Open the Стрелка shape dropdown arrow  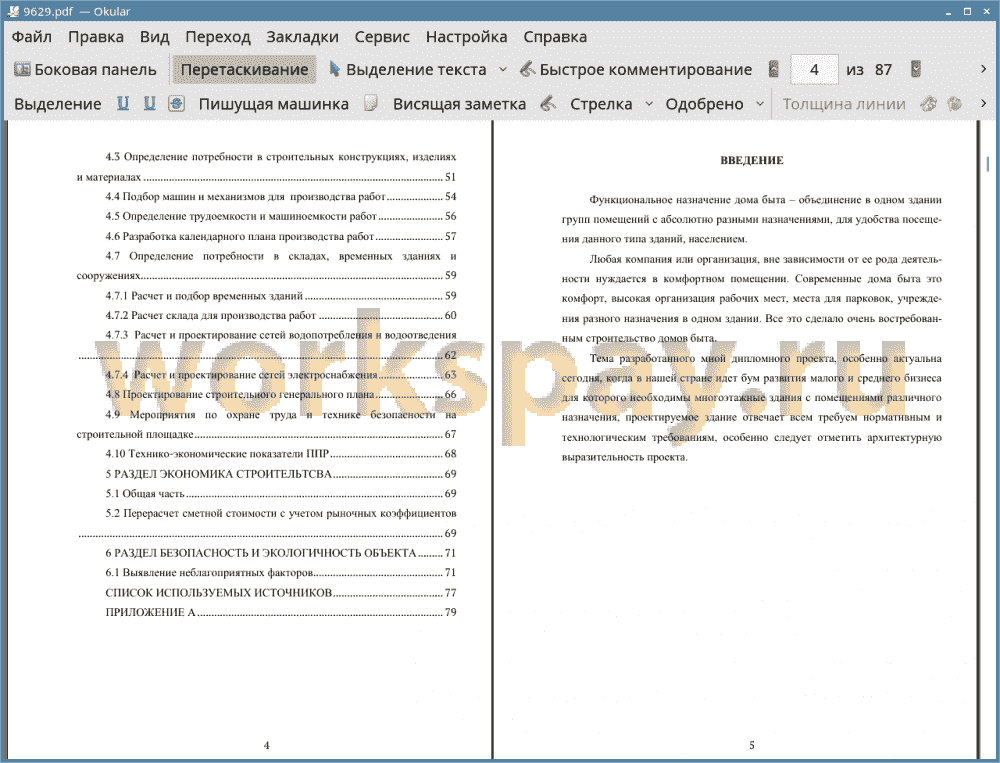coord(649,104)
